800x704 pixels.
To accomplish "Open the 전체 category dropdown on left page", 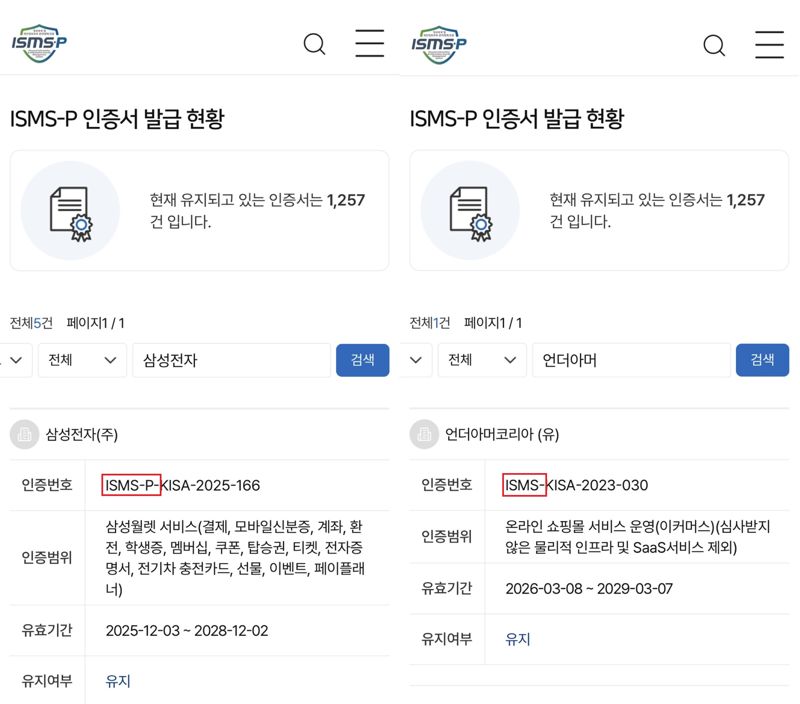I will (81, 360).
